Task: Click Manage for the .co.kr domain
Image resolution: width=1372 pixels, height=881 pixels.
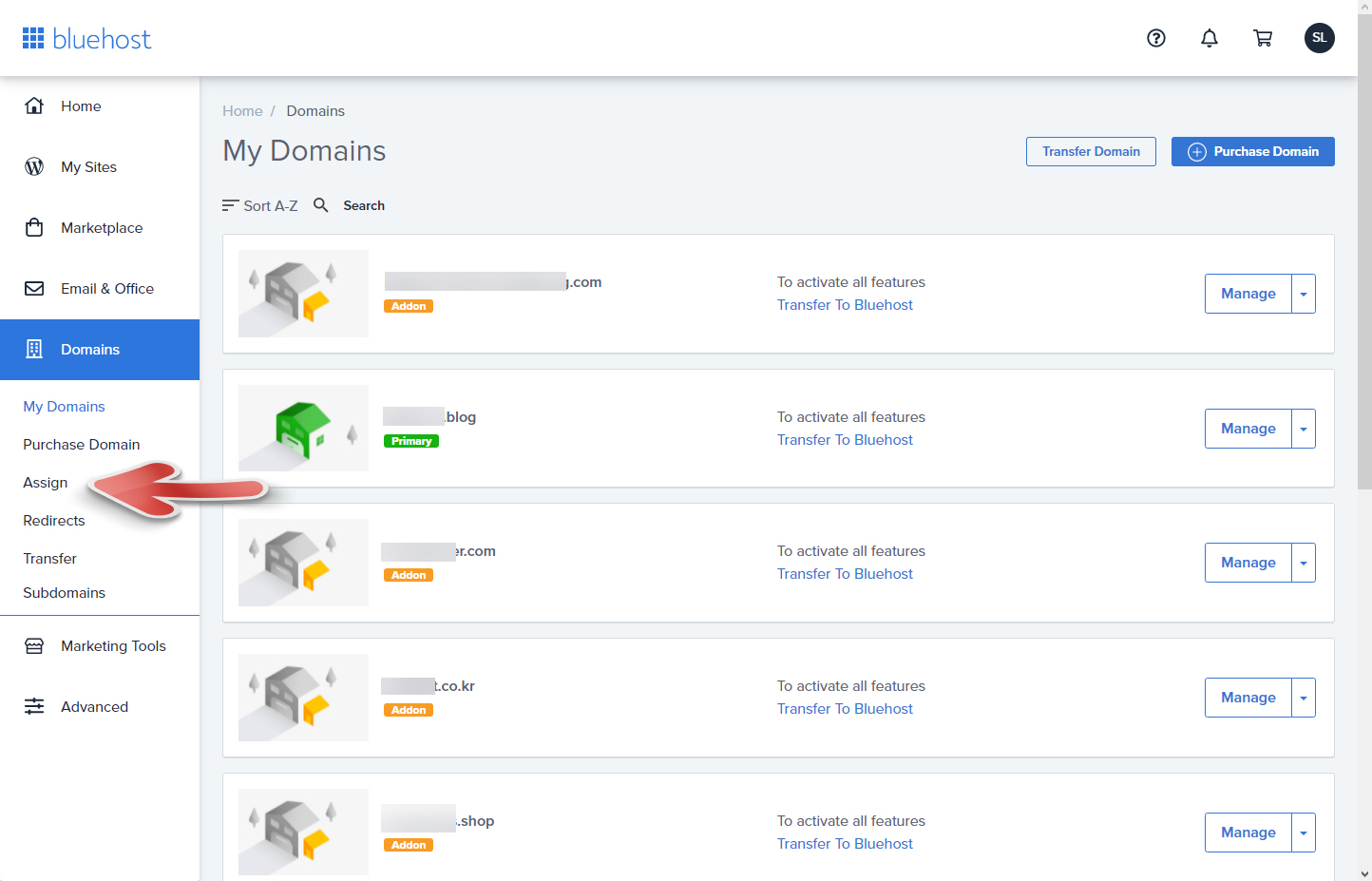Action: (1248, 698)
